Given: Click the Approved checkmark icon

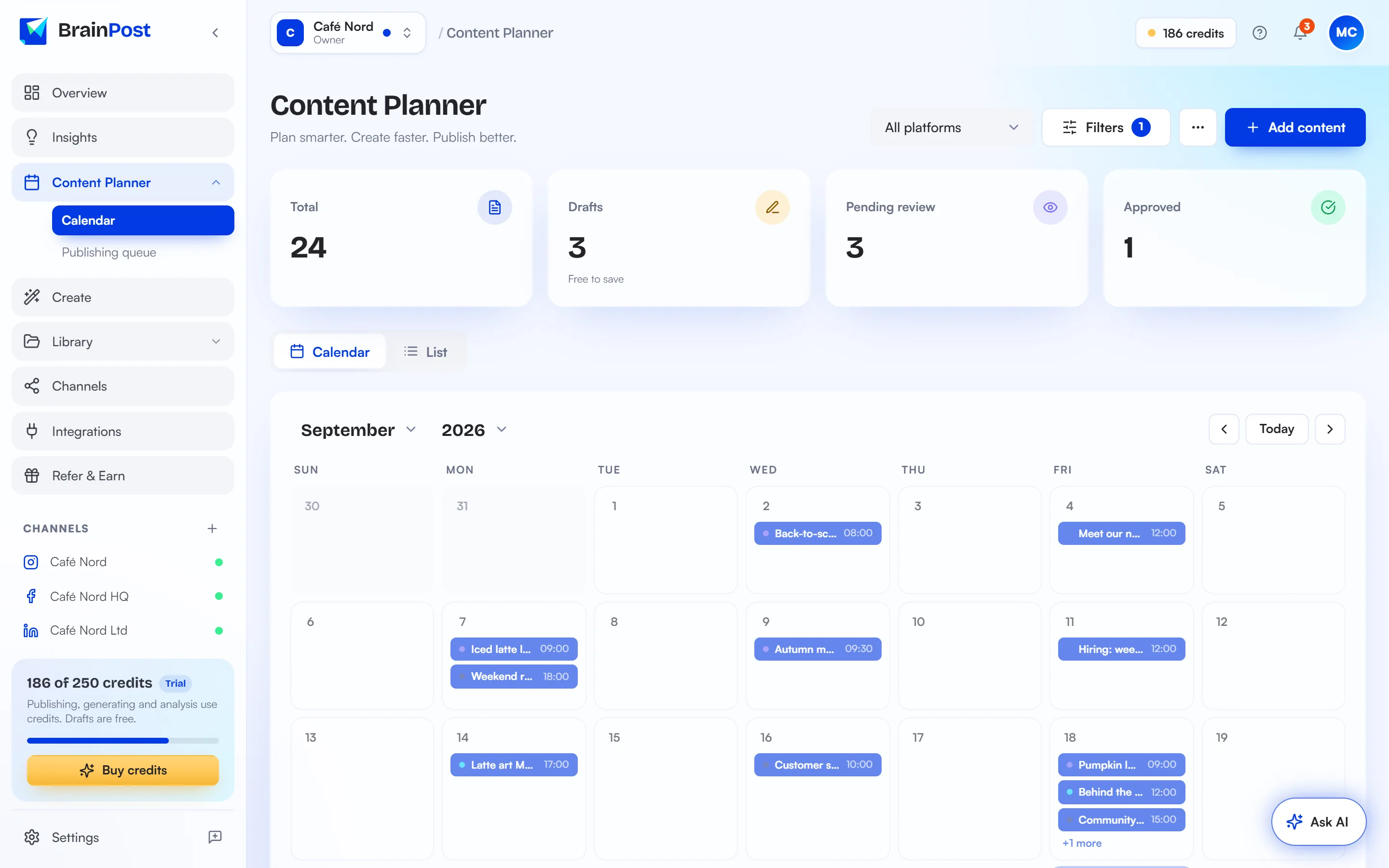Looking at the screenshot, I should (x=1328, y=207).
